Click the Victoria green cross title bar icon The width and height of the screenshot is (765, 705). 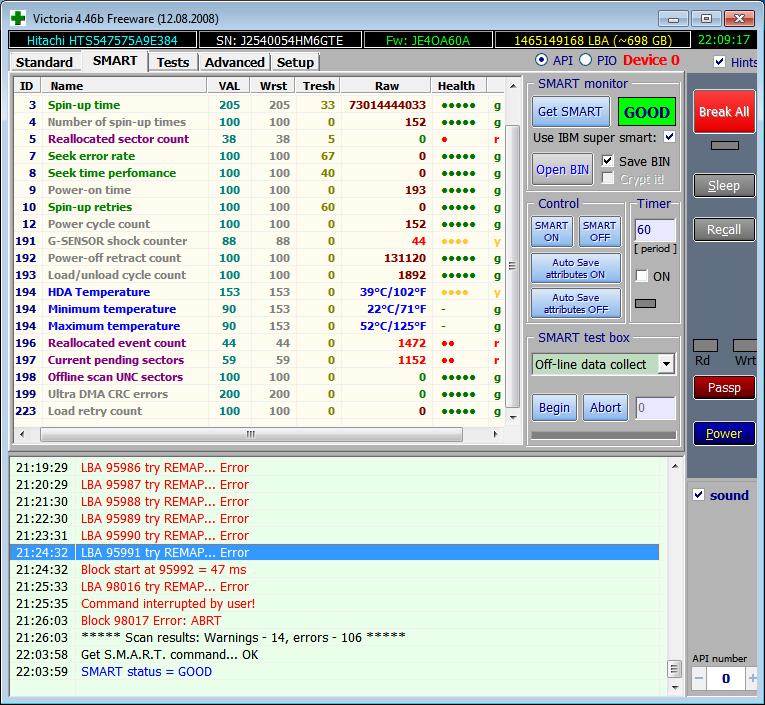click(x=17, y=18)
